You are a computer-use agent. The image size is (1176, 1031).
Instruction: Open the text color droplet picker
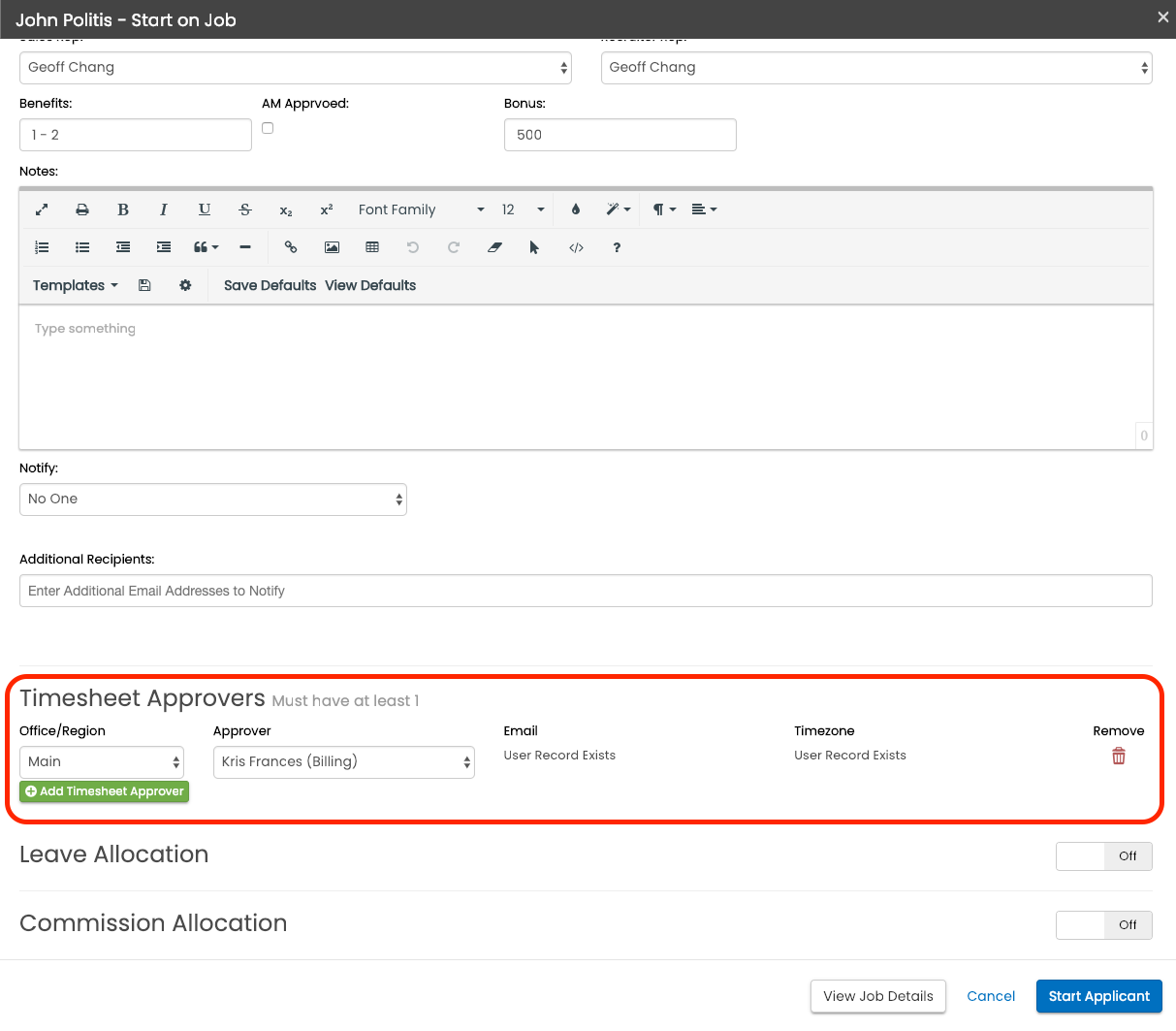coord(576,209)
